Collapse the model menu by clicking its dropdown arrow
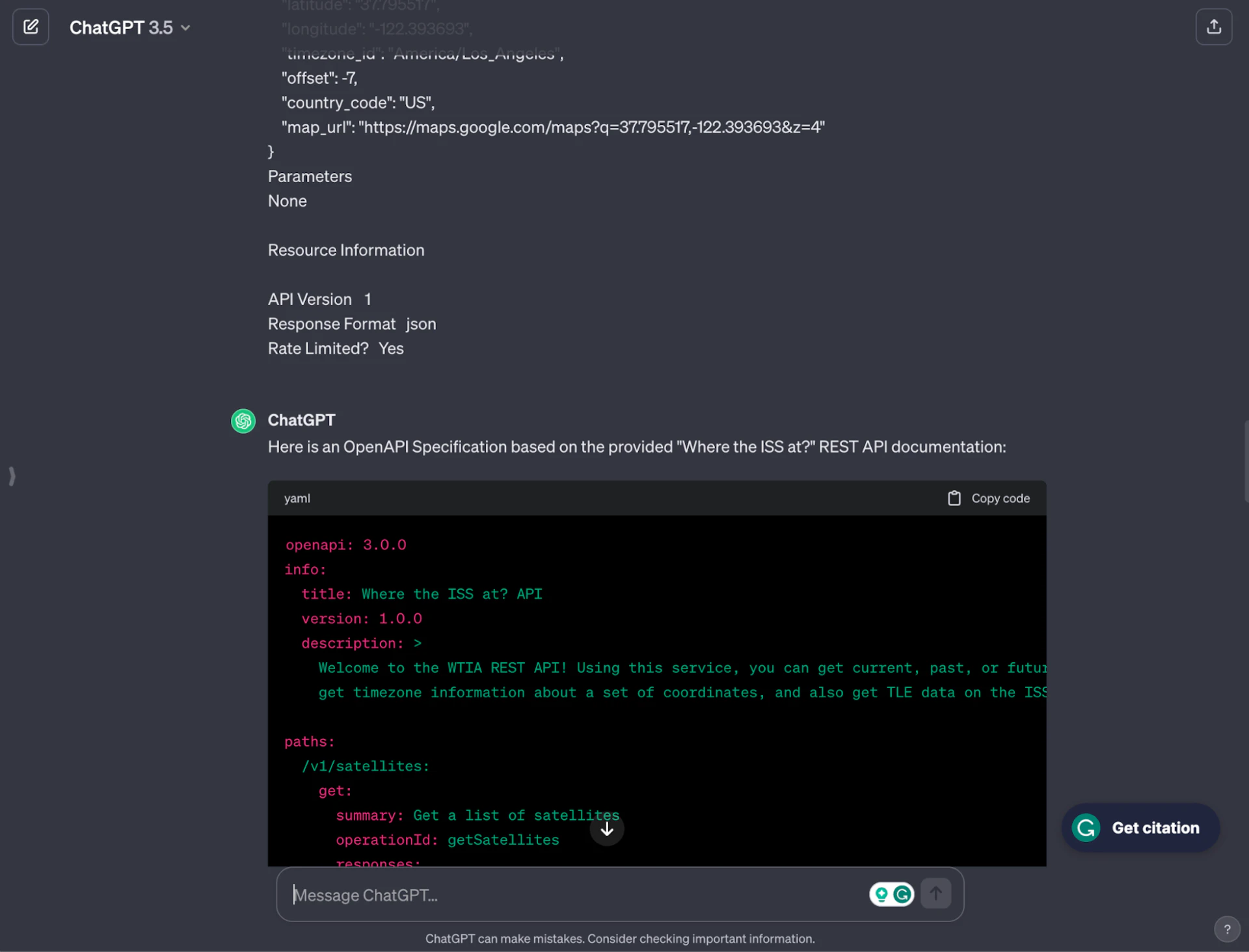 [186, 27]
